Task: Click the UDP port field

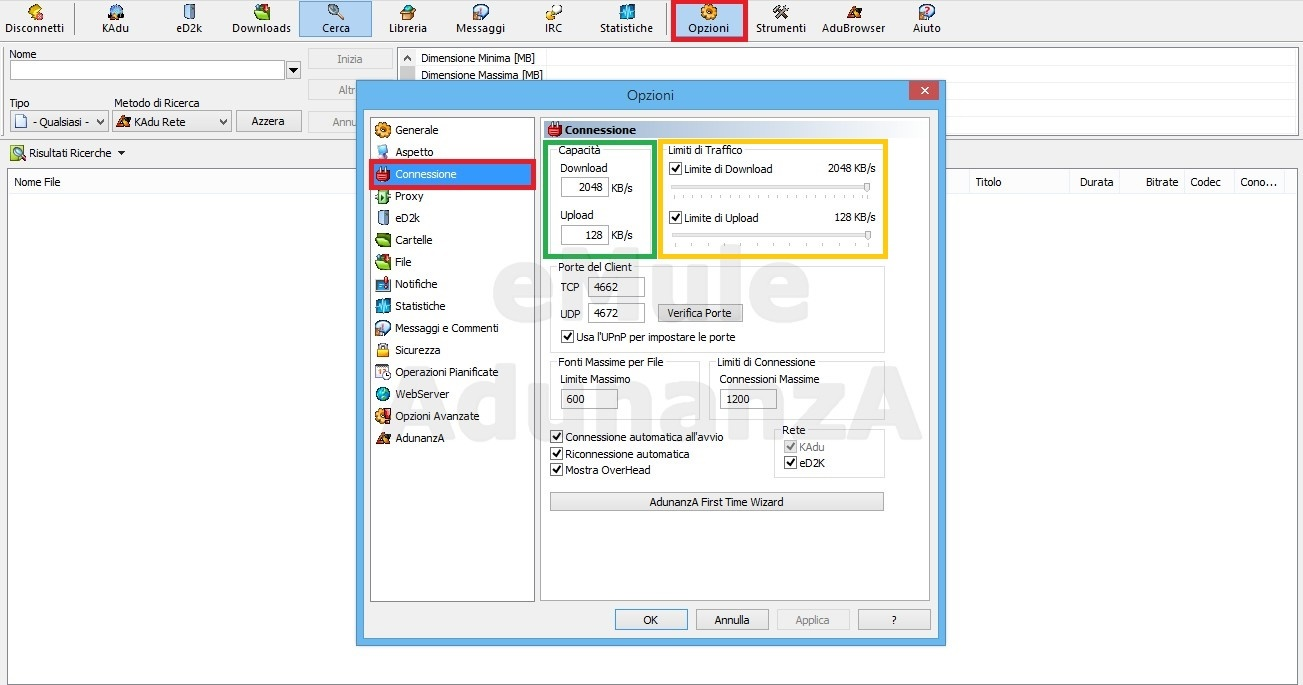Action: coord(616,313)
